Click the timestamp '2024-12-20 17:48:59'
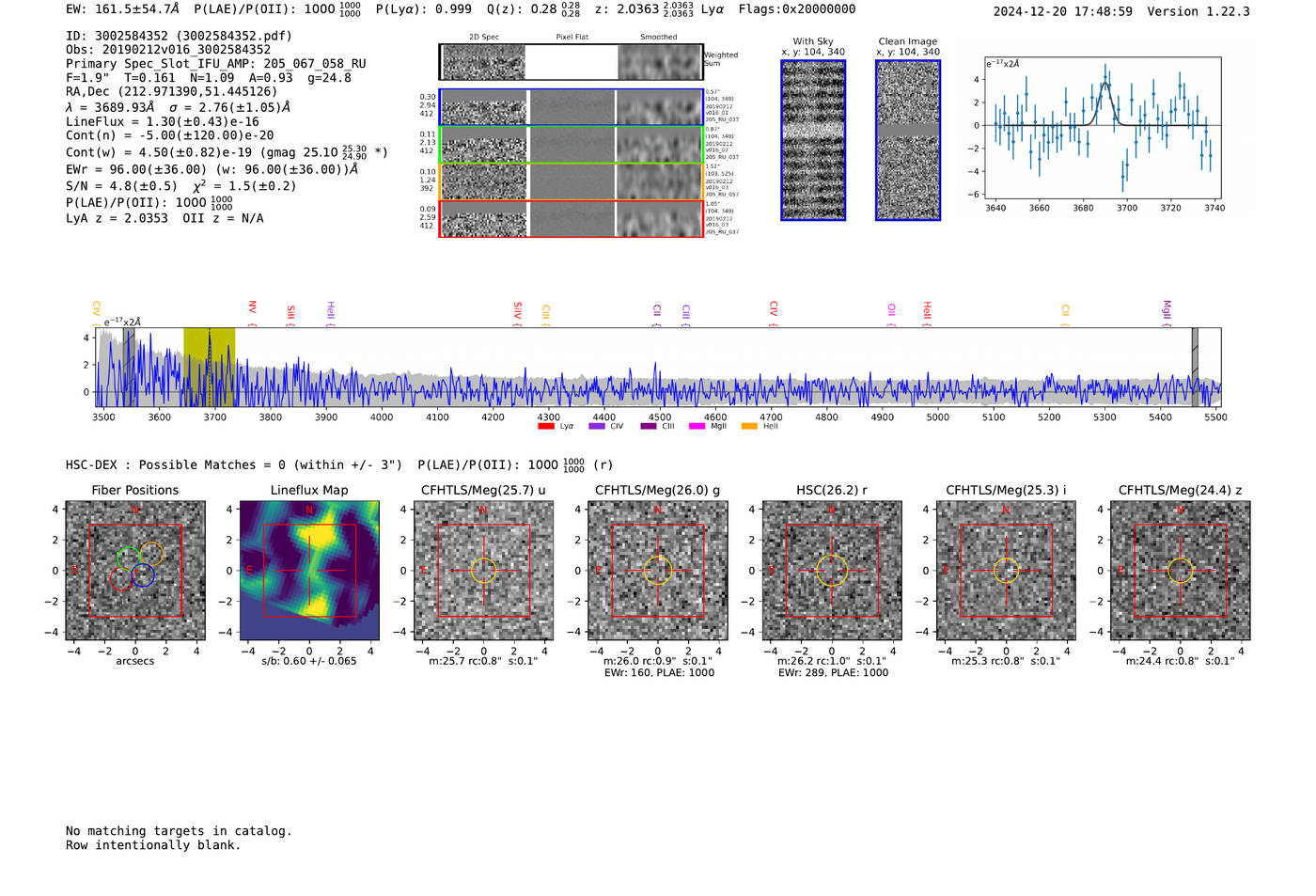The image size is (1316, 896). point(1063,11)
